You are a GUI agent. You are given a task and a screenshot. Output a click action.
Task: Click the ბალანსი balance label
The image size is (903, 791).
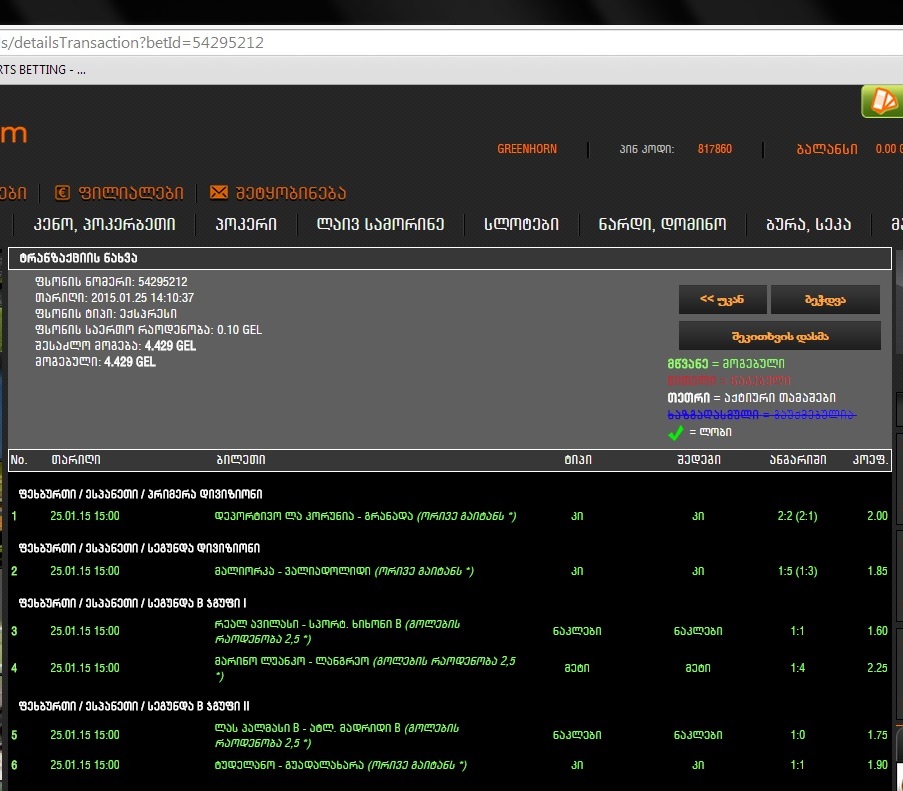826,149
